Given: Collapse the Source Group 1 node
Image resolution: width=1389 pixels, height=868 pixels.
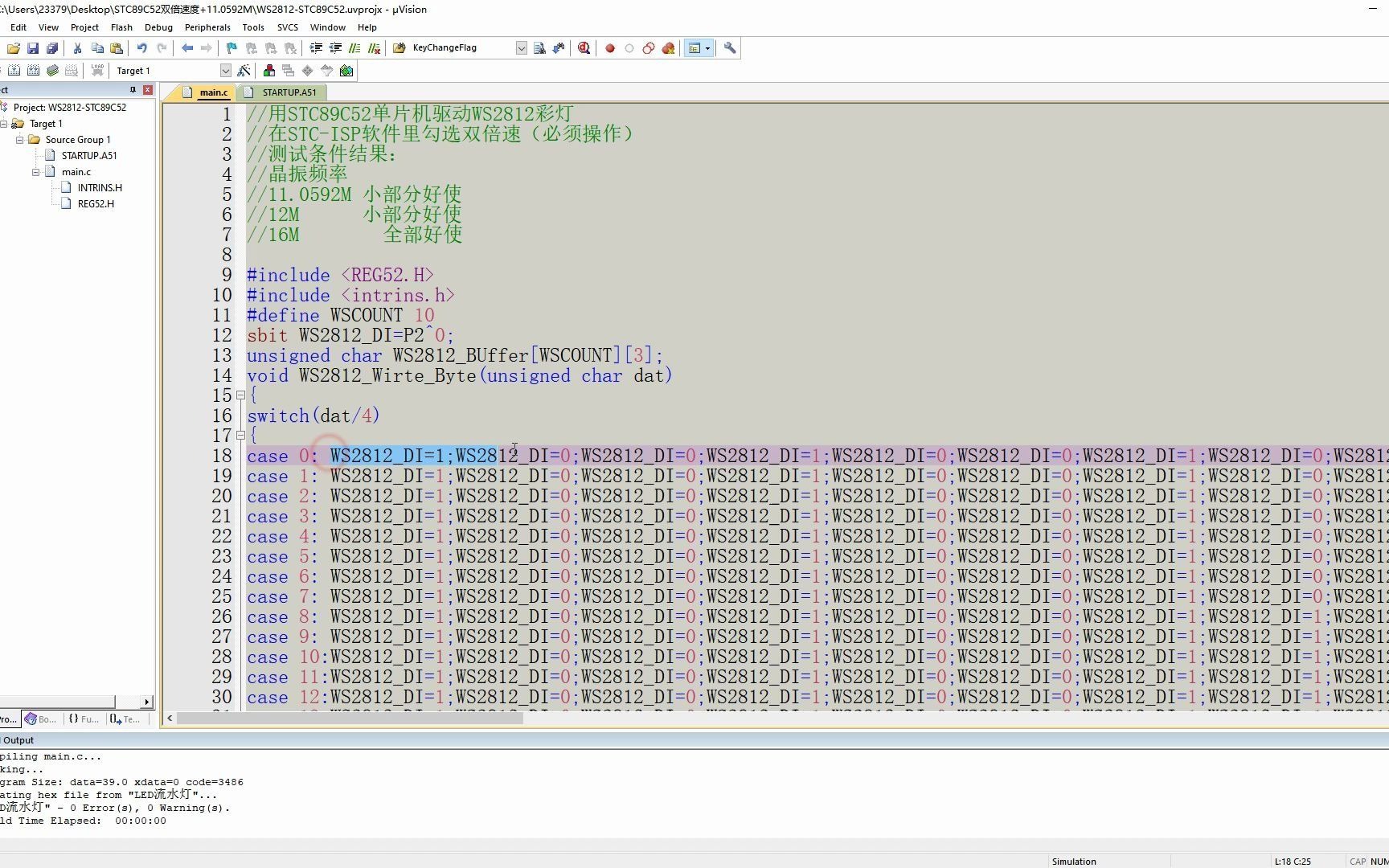Looking at the screenshot, I should (20, 140).
